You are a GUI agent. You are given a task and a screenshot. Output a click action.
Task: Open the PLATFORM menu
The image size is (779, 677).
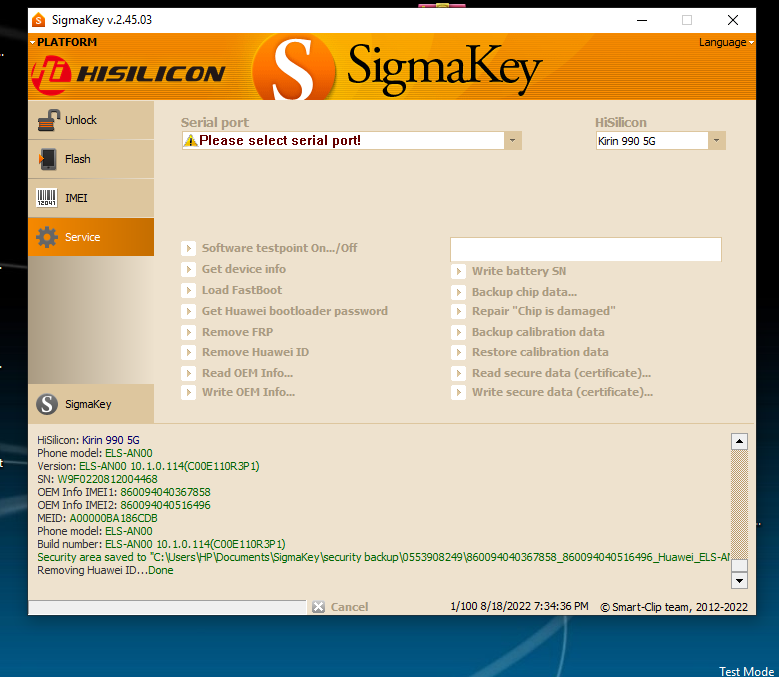click(x=63, y=42)
